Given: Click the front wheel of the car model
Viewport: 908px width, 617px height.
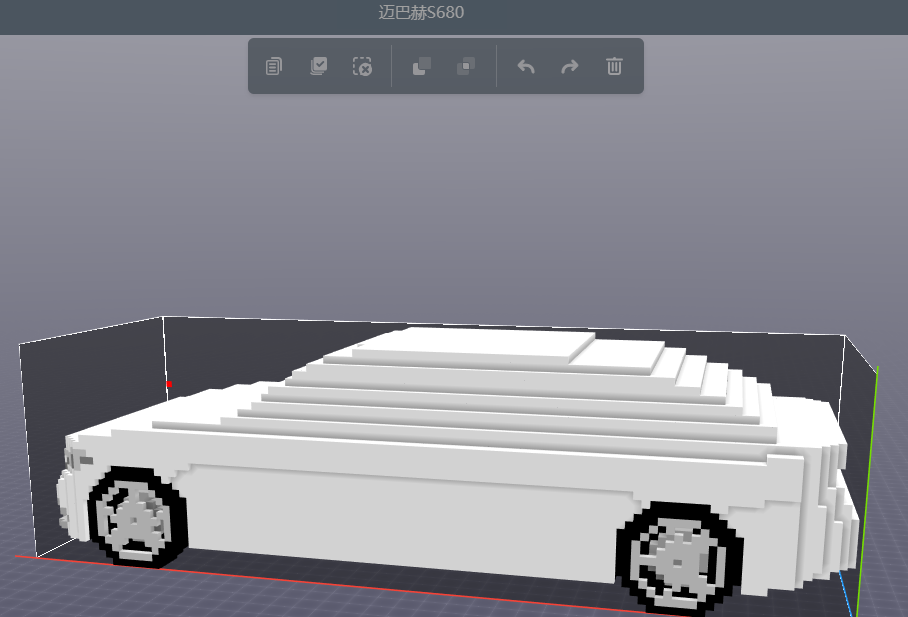Looking at the screenshot, I should 138,517.
